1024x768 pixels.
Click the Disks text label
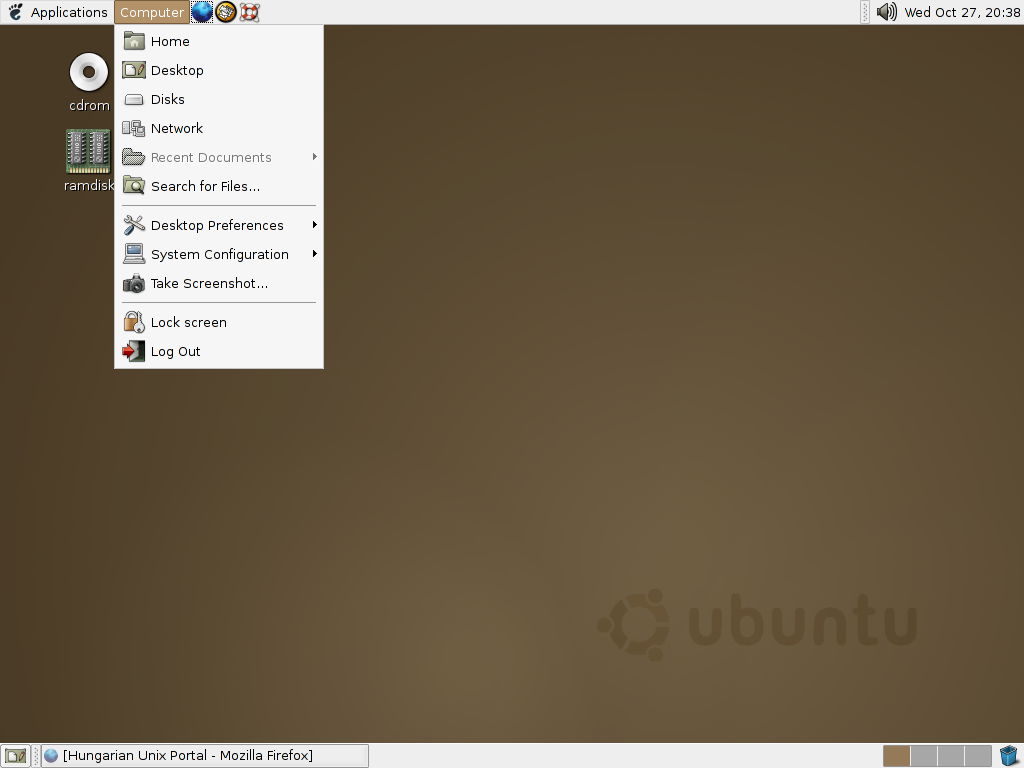point(167,99)
